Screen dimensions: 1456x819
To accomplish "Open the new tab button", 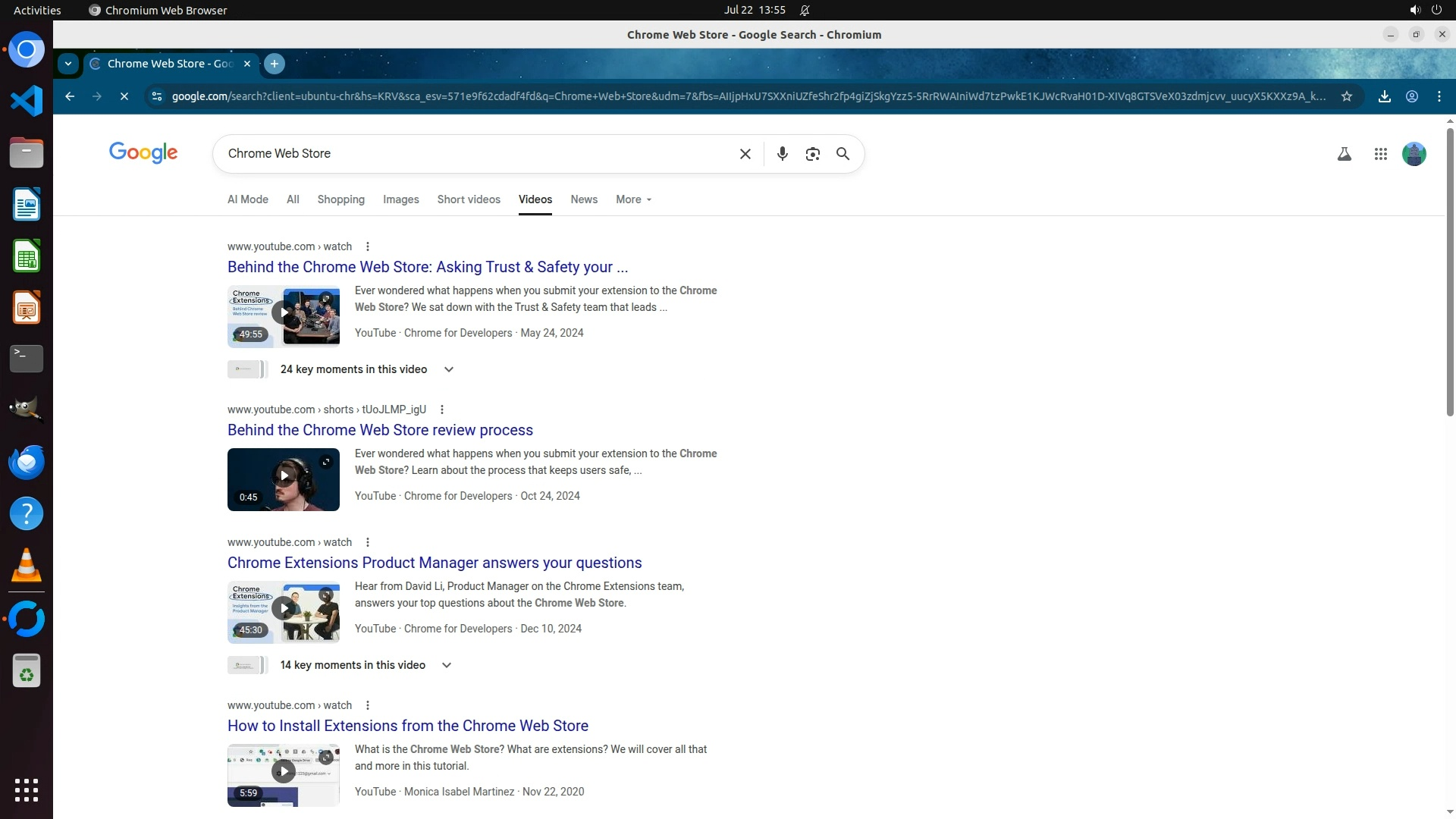I will coord(275,64).
